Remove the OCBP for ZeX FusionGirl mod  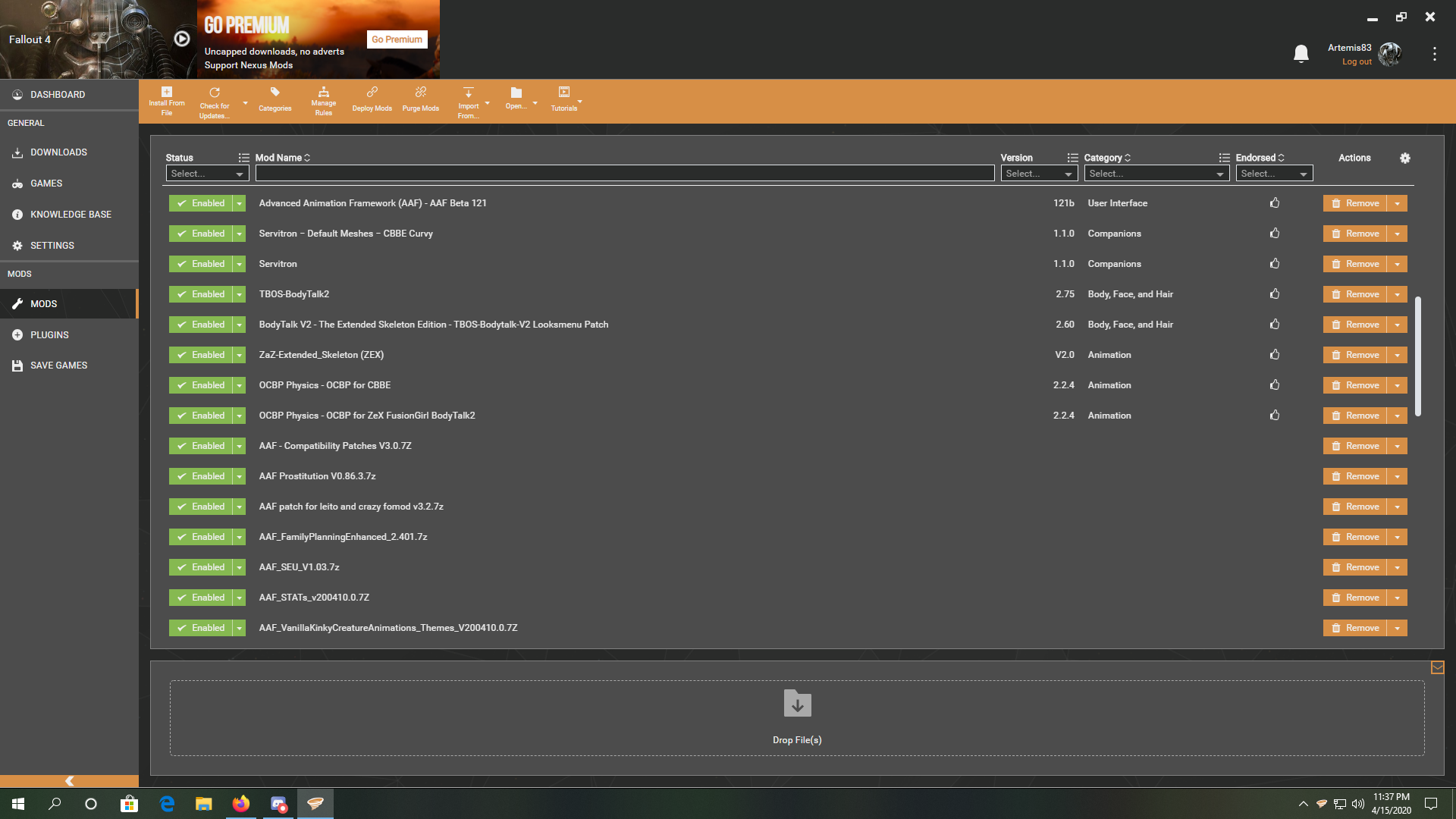coord(1354,416)
